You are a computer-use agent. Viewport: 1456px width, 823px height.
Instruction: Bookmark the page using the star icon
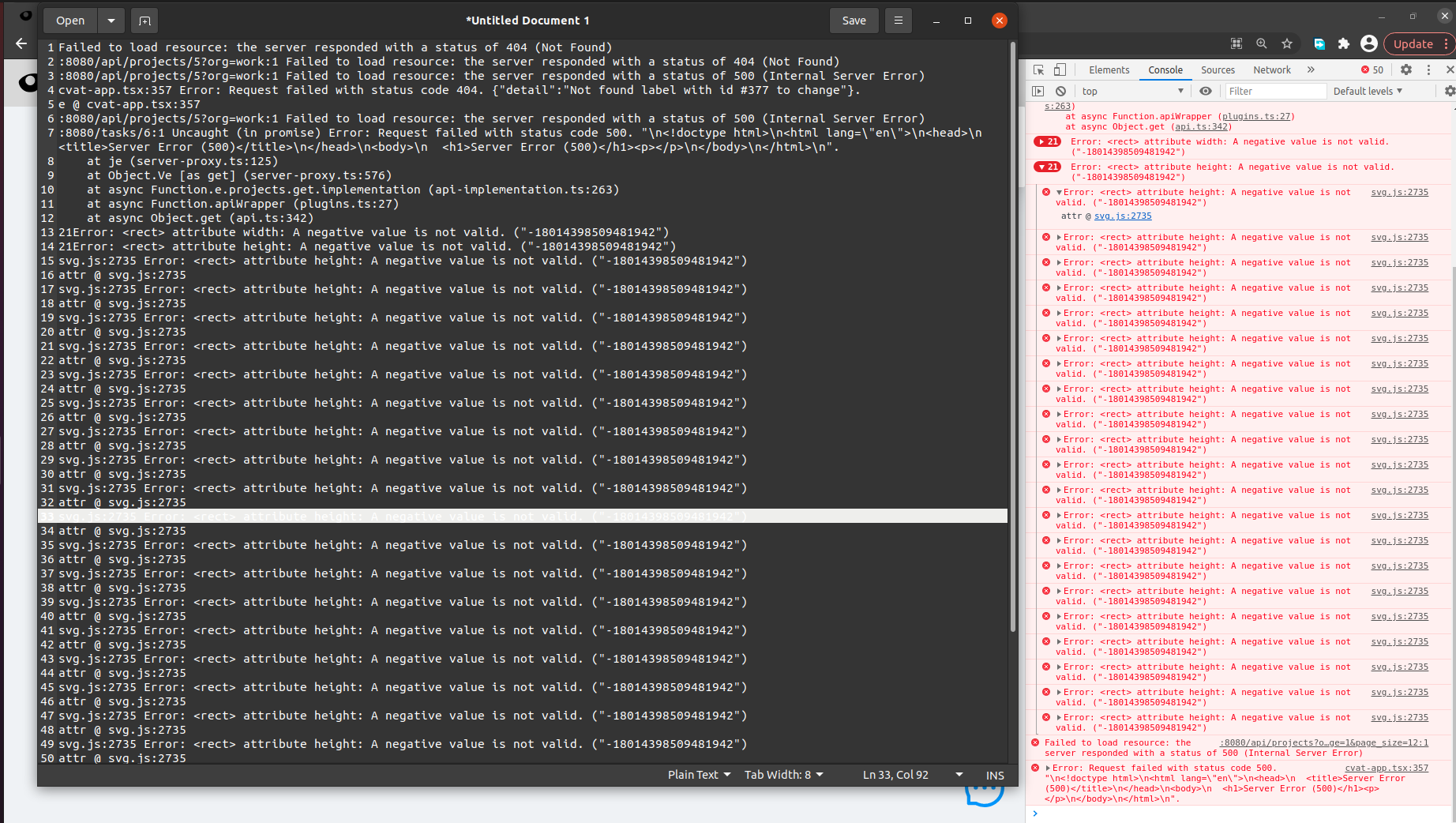click(x=1287, y=43)
